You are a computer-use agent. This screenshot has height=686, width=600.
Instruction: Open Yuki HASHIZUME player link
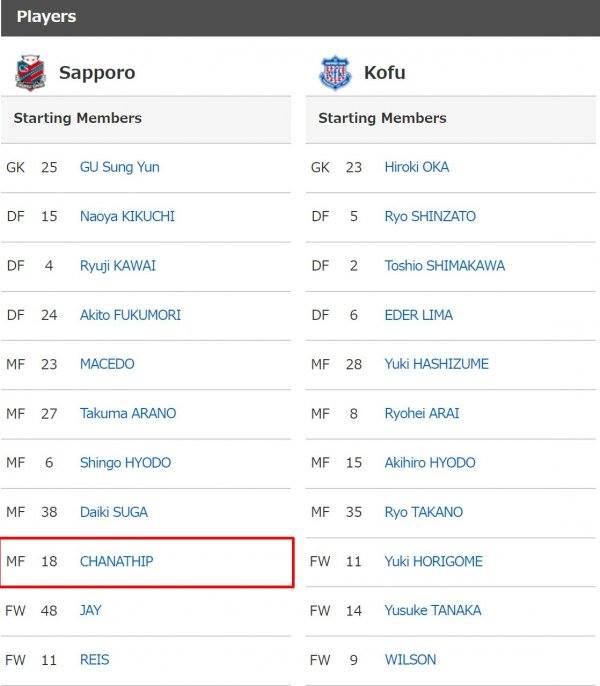(x=436, y=364)
